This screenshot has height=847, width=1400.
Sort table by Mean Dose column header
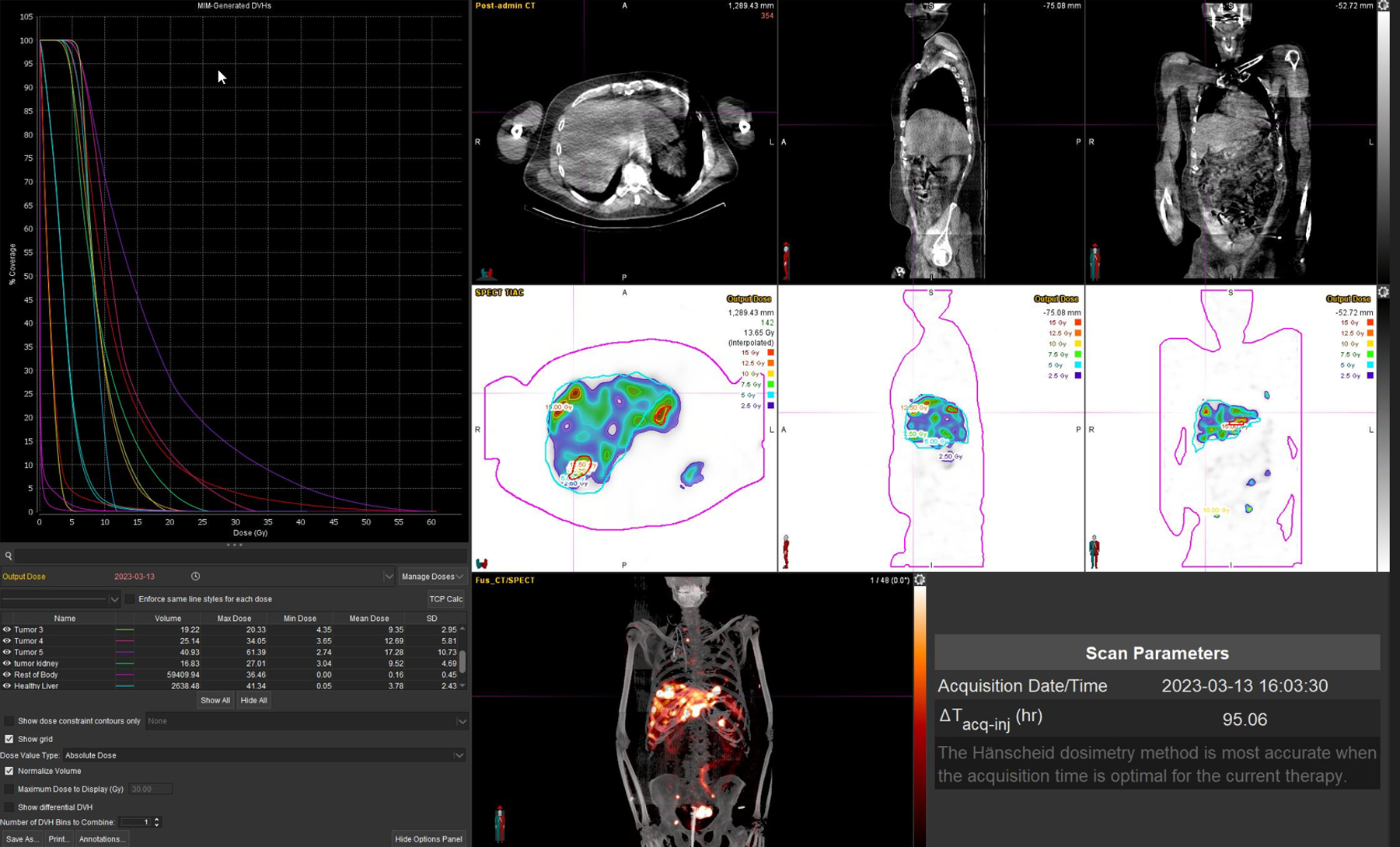[x=368, y=619]
